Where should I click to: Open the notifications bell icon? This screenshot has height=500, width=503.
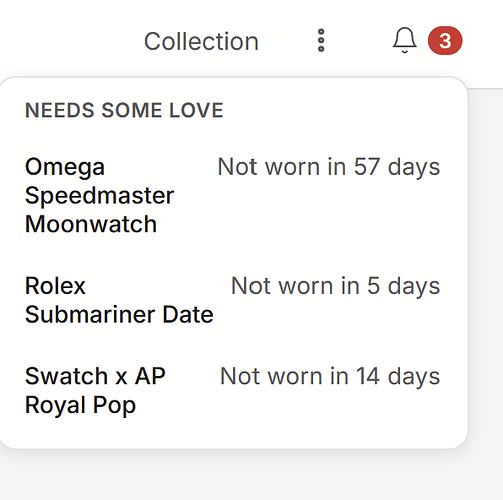coord(404,40)
